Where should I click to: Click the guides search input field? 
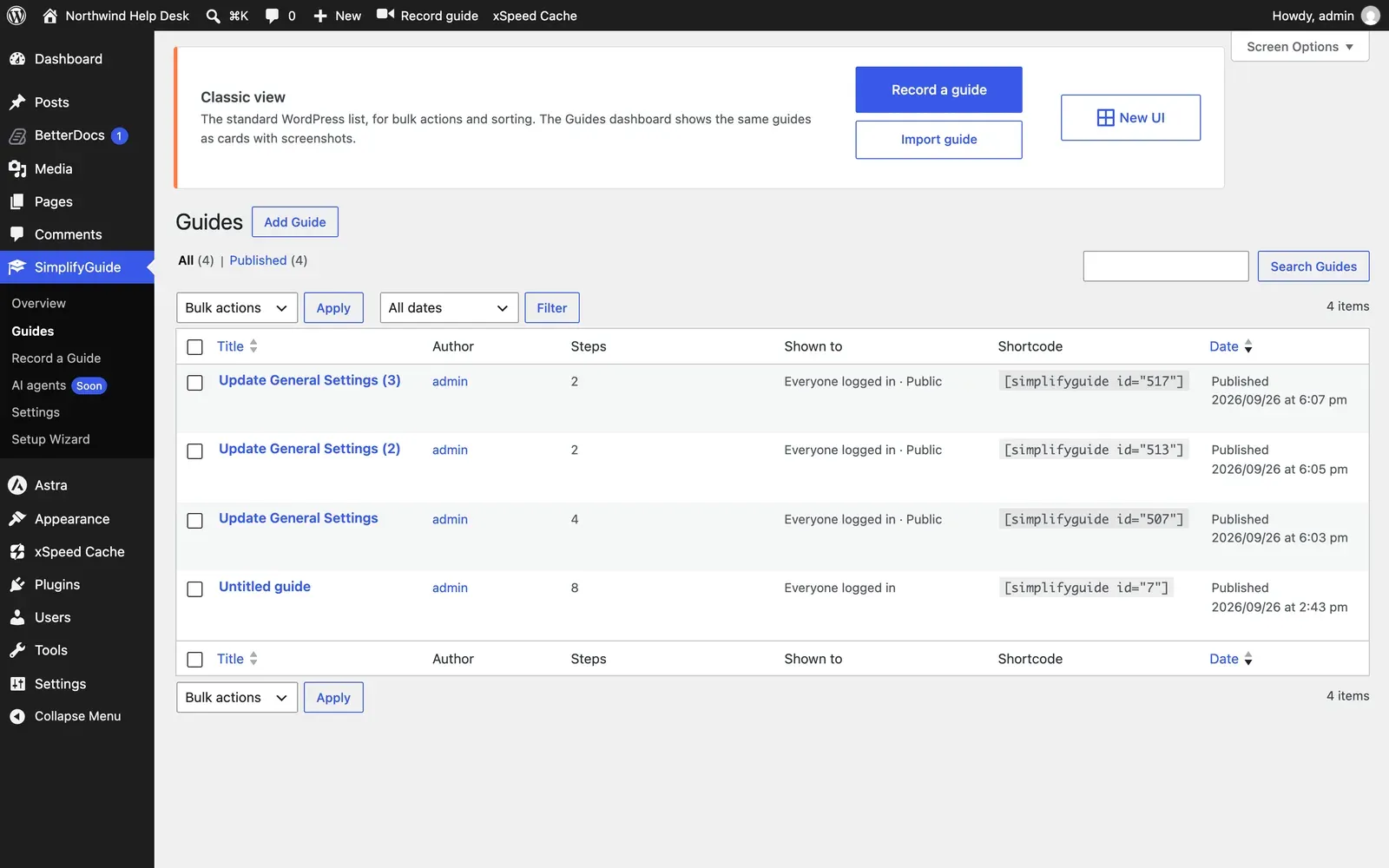(1166, 266)
